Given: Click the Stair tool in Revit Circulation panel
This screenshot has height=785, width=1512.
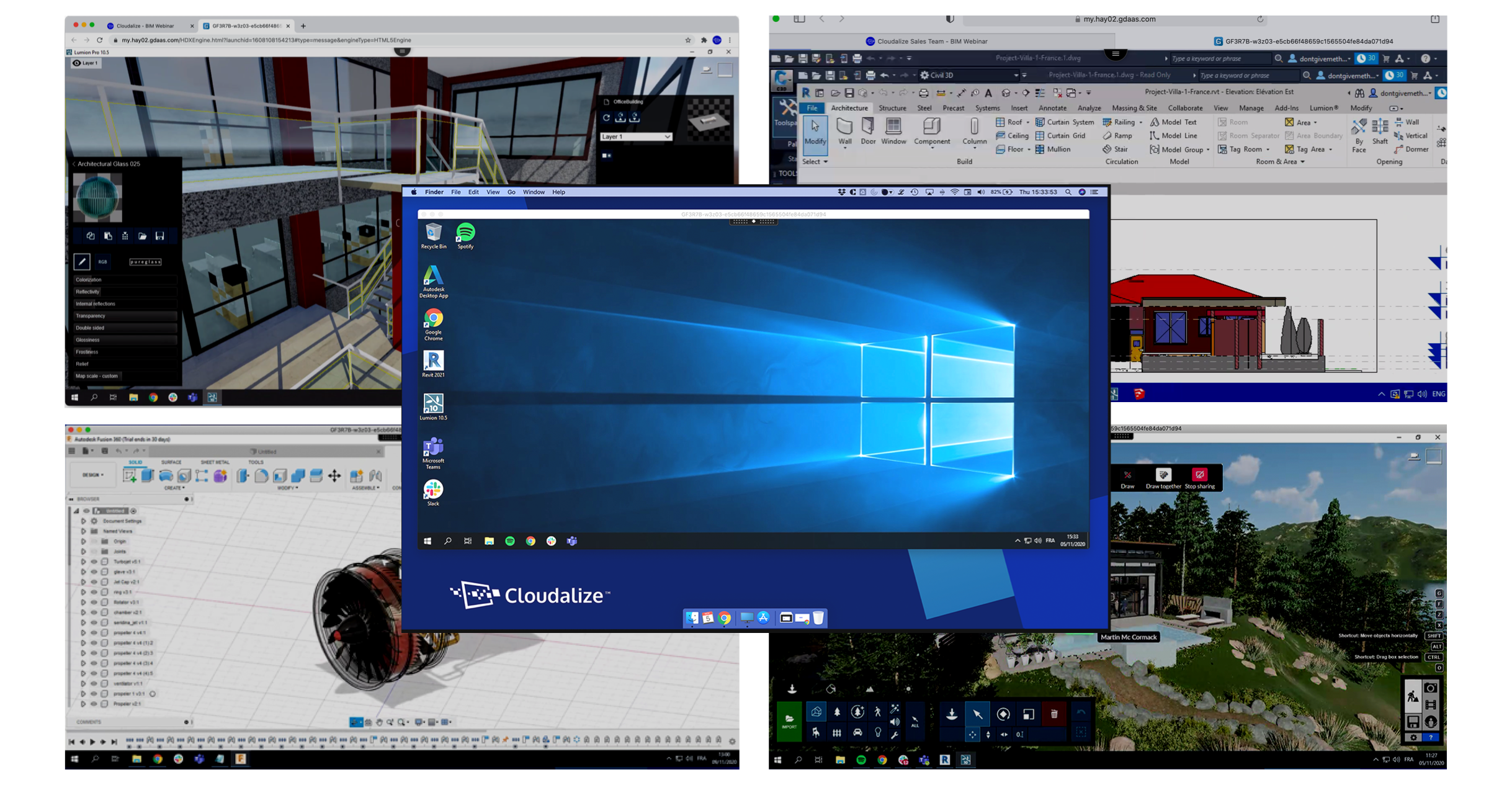Looking at the screenshot, I should (1115, 149).
